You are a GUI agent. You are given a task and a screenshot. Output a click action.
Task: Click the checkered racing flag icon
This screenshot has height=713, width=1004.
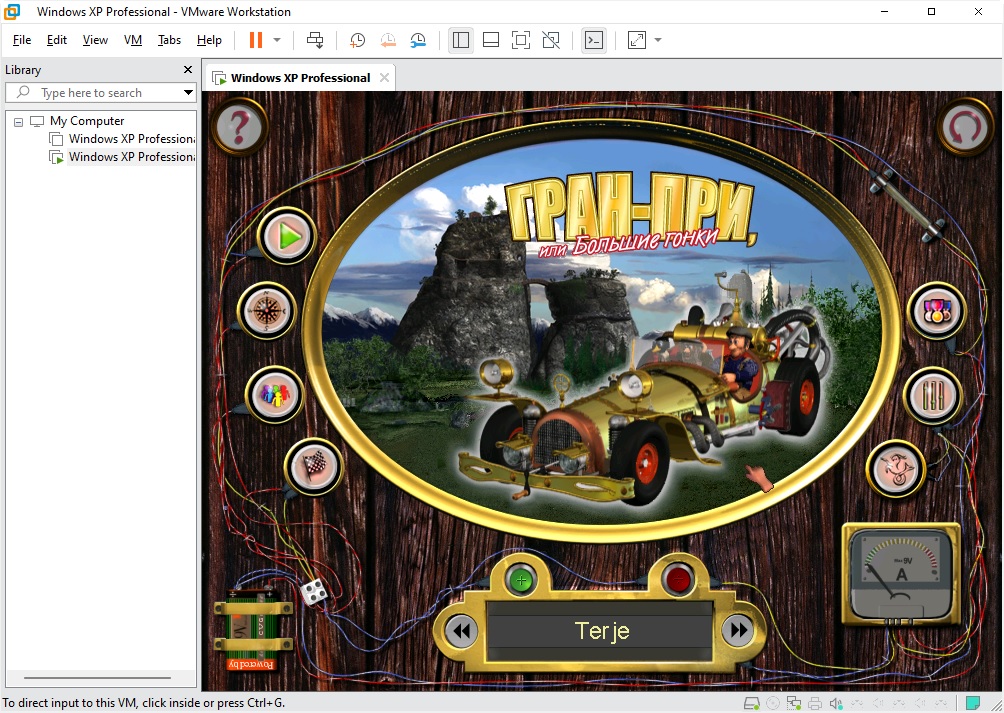coord(314,465)
